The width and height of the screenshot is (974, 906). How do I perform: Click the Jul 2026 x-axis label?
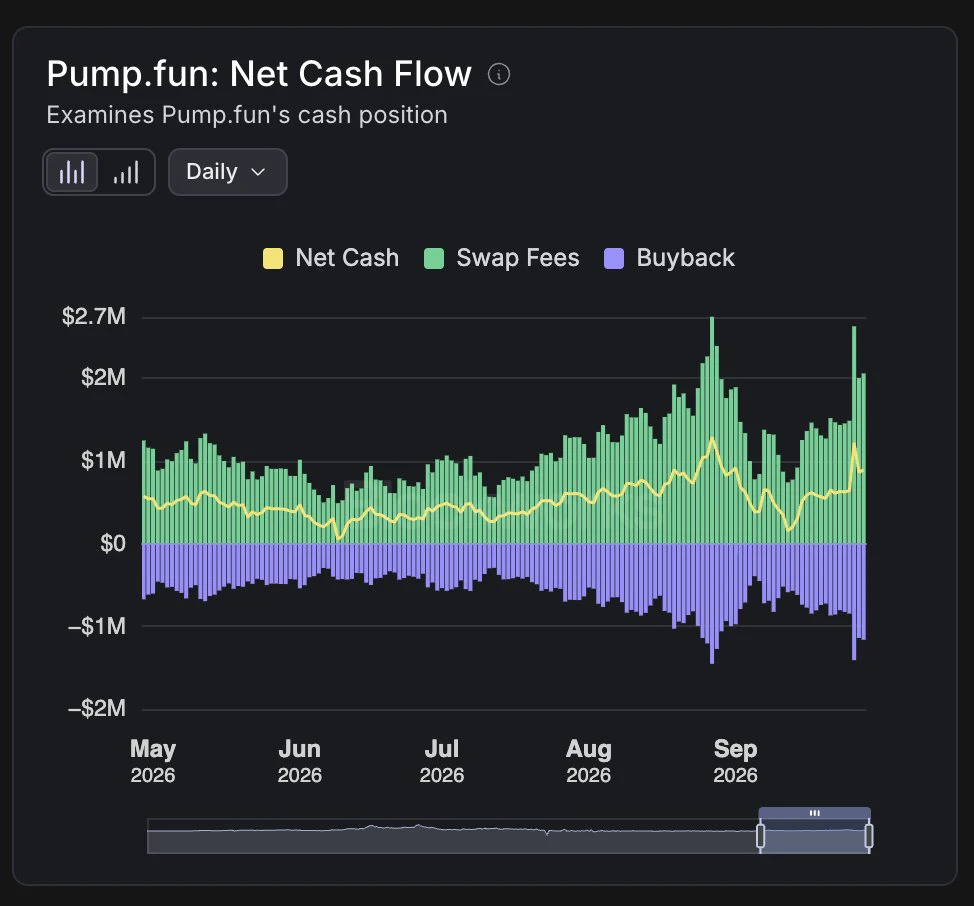442,761
